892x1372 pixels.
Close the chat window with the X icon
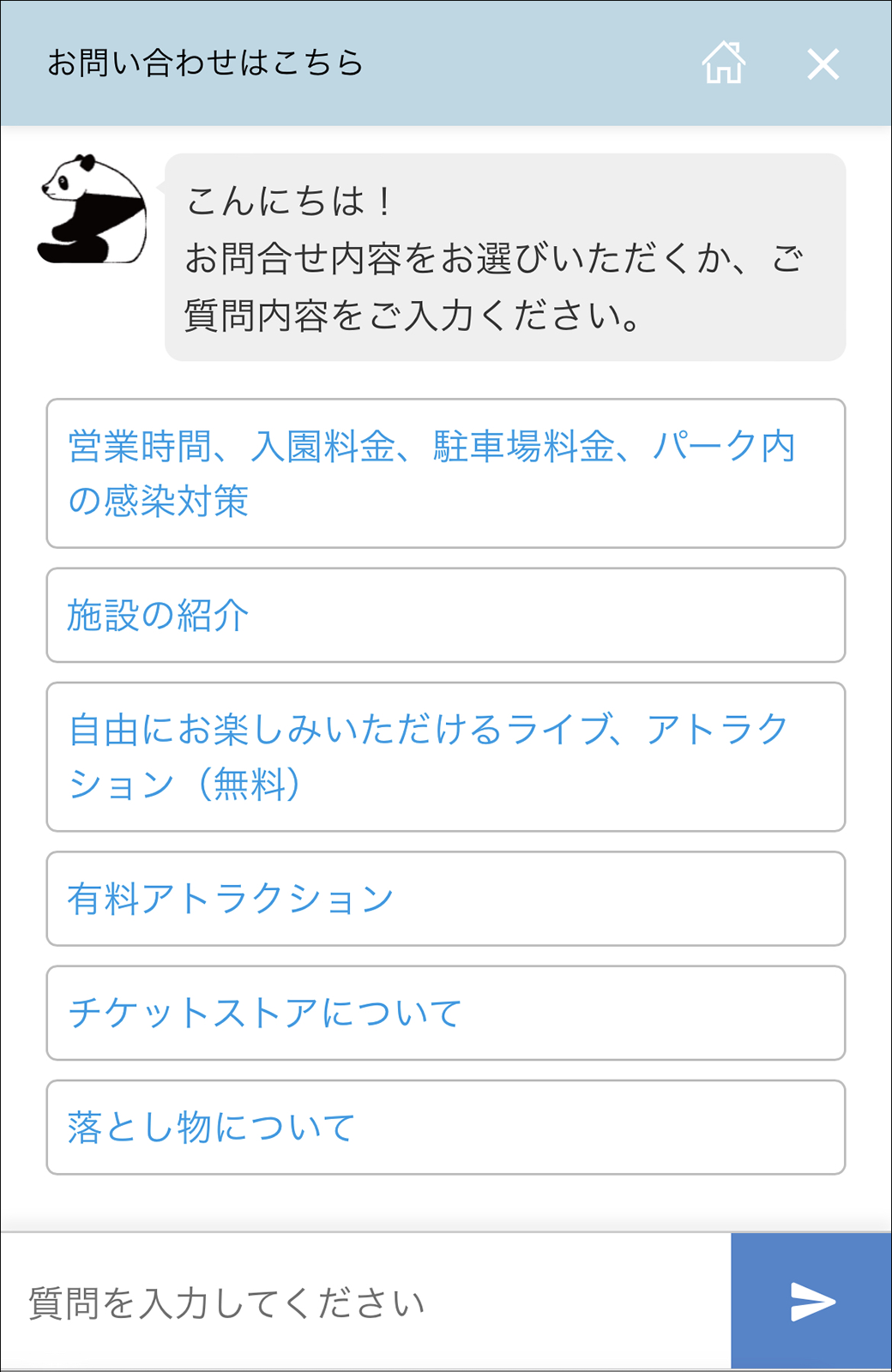823,64
